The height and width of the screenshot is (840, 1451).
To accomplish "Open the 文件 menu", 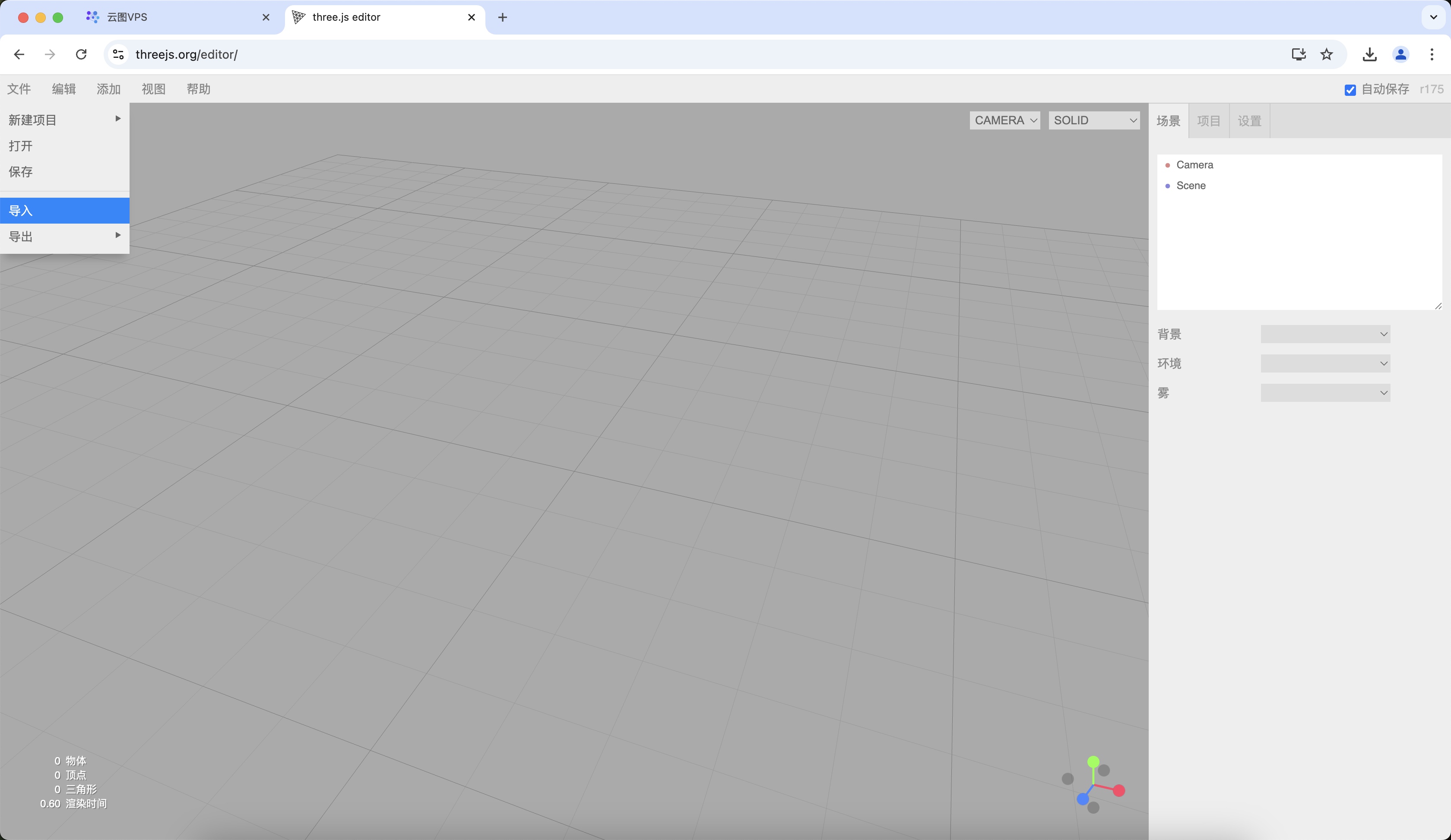I will [x=19, y=89].
